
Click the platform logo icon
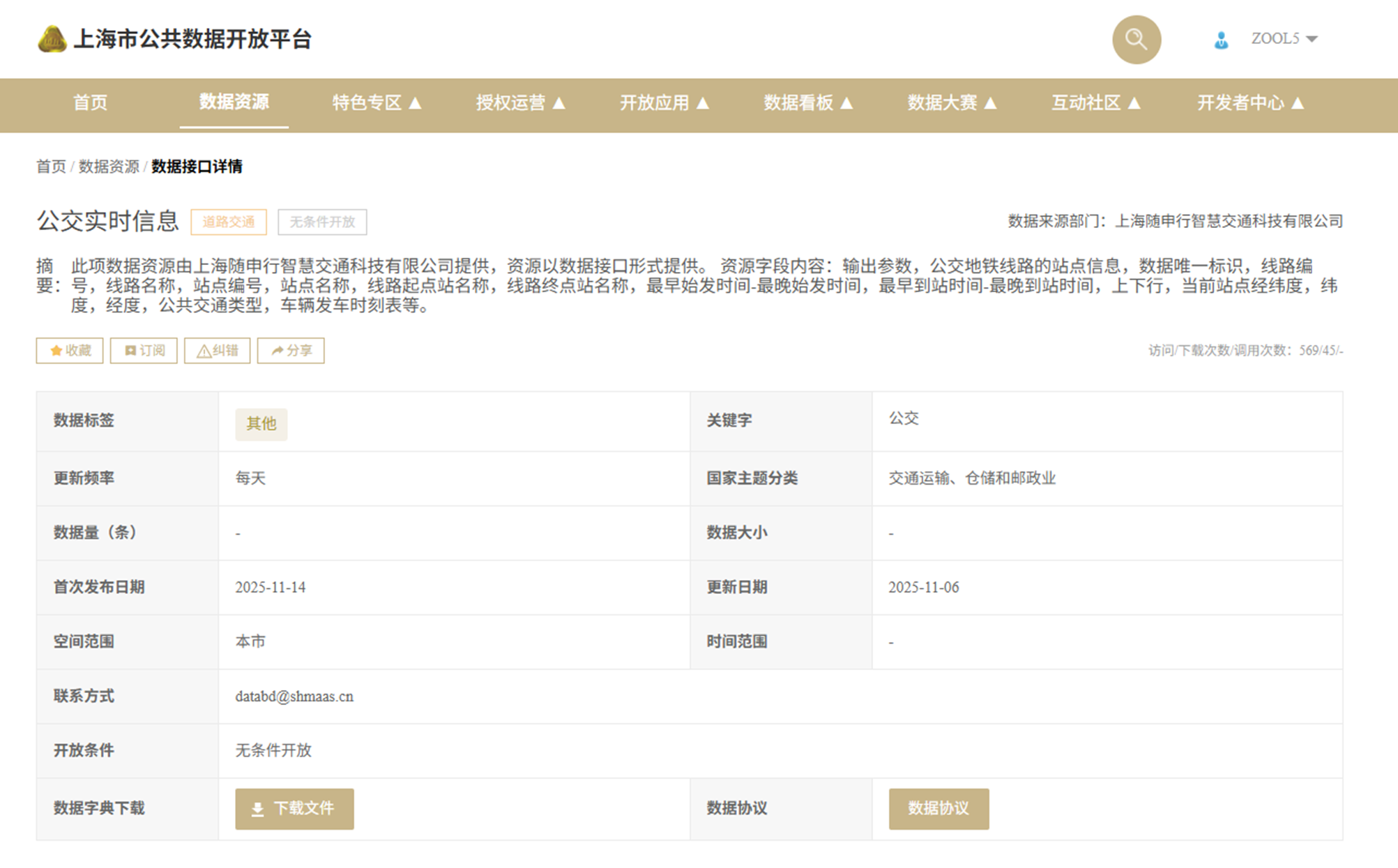click(x=52, y=39)
